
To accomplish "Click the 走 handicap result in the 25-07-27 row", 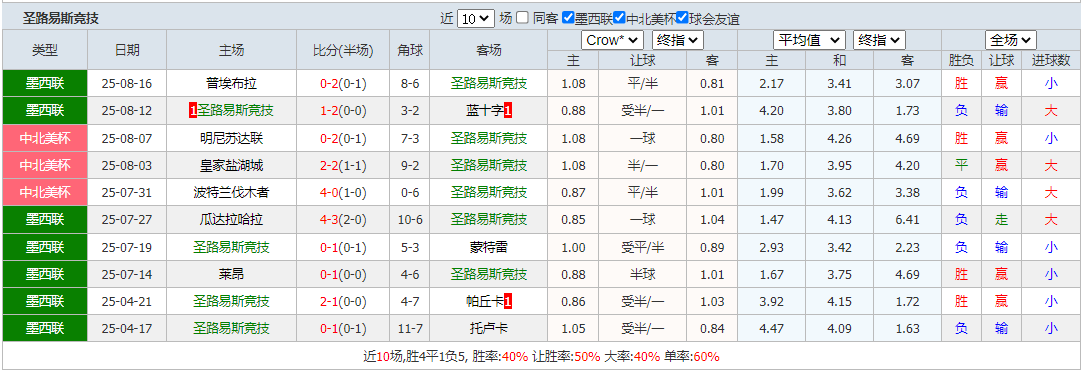I will pyautogui.click(x=1001, y=220).
